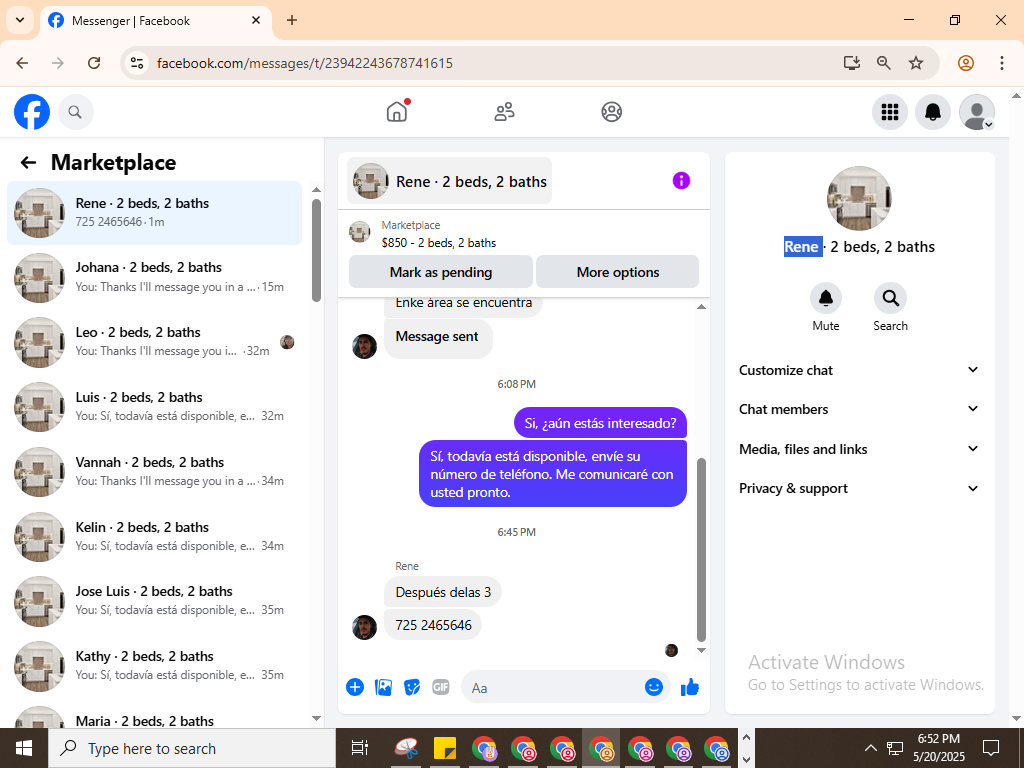The height and width of the screenshot is (768, 1024).
Task: Open Rene · 2 beds, 2 baths header
Action: pyautogui.click(x=449, y=181)
